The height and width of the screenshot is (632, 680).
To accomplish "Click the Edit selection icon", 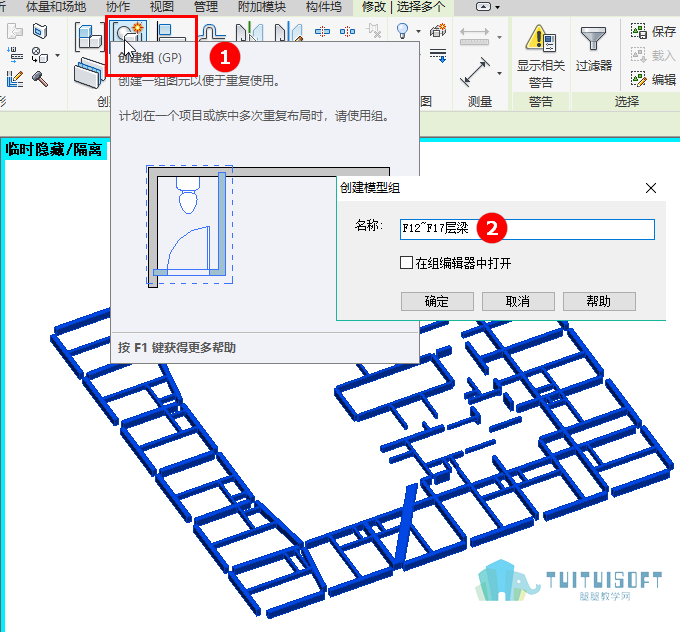I will pos(638,79).
